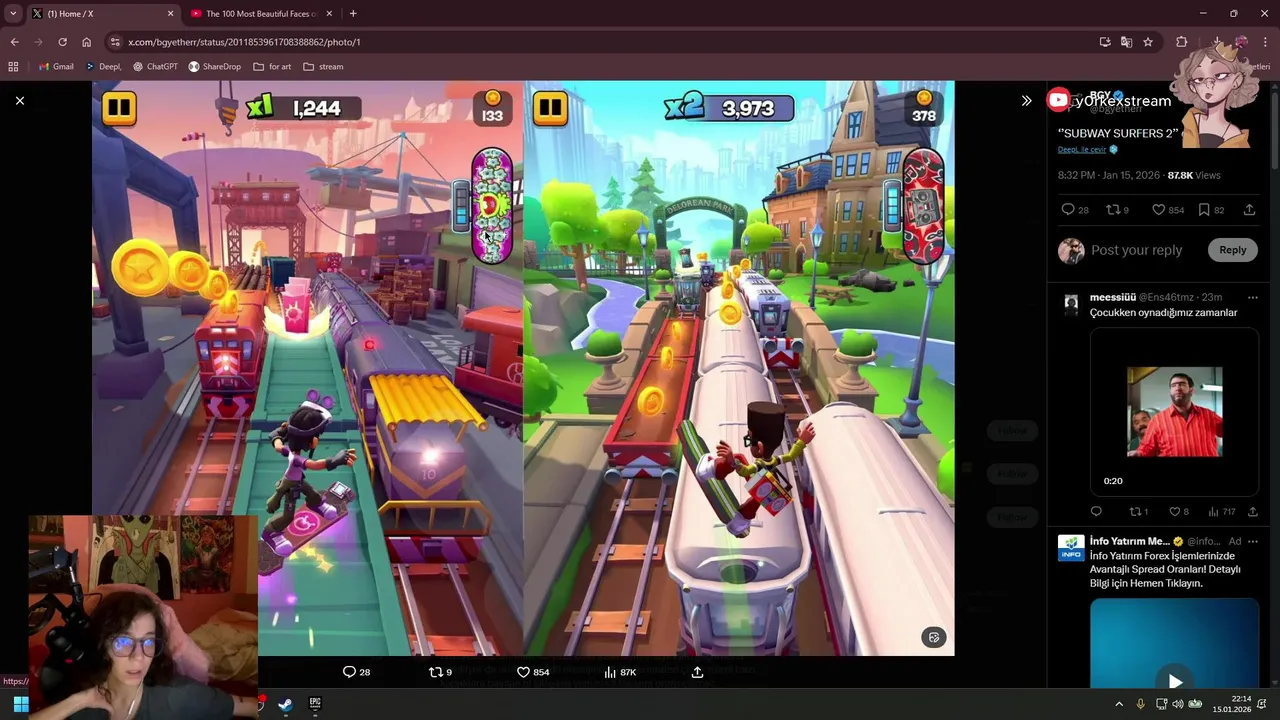The height and width of the screenshot is (720, 1280).
Task: Click the '87.8K Views' text
Action: (1194, 175)
